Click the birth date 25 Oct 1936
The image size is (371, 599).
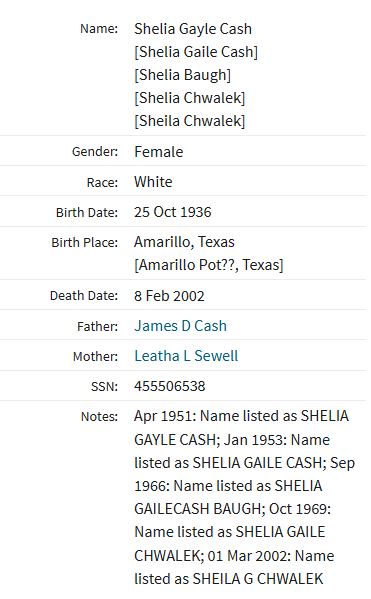click(173, 212)
